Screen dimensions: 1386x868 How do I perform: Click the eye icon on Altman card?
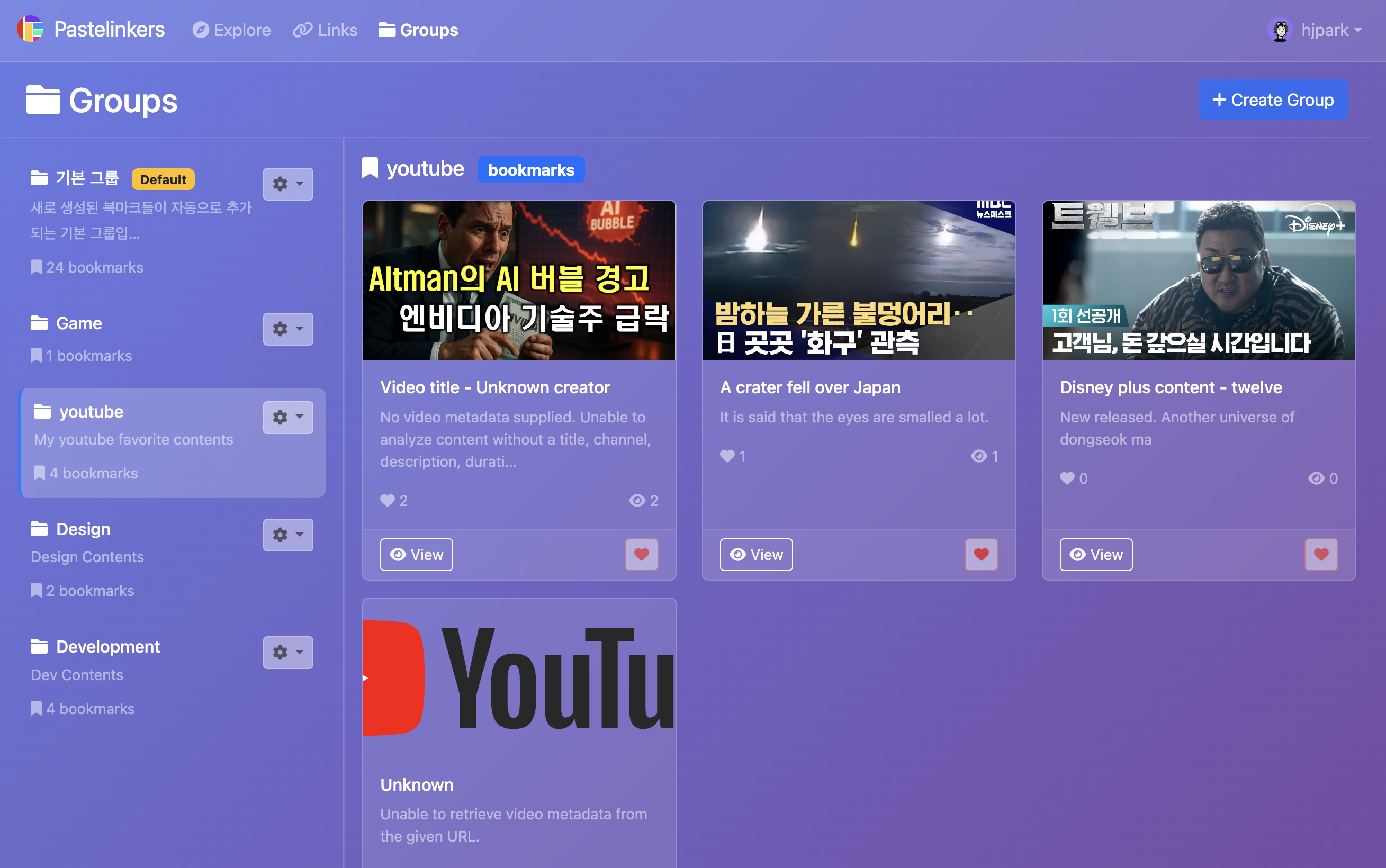tap(636, 501)
